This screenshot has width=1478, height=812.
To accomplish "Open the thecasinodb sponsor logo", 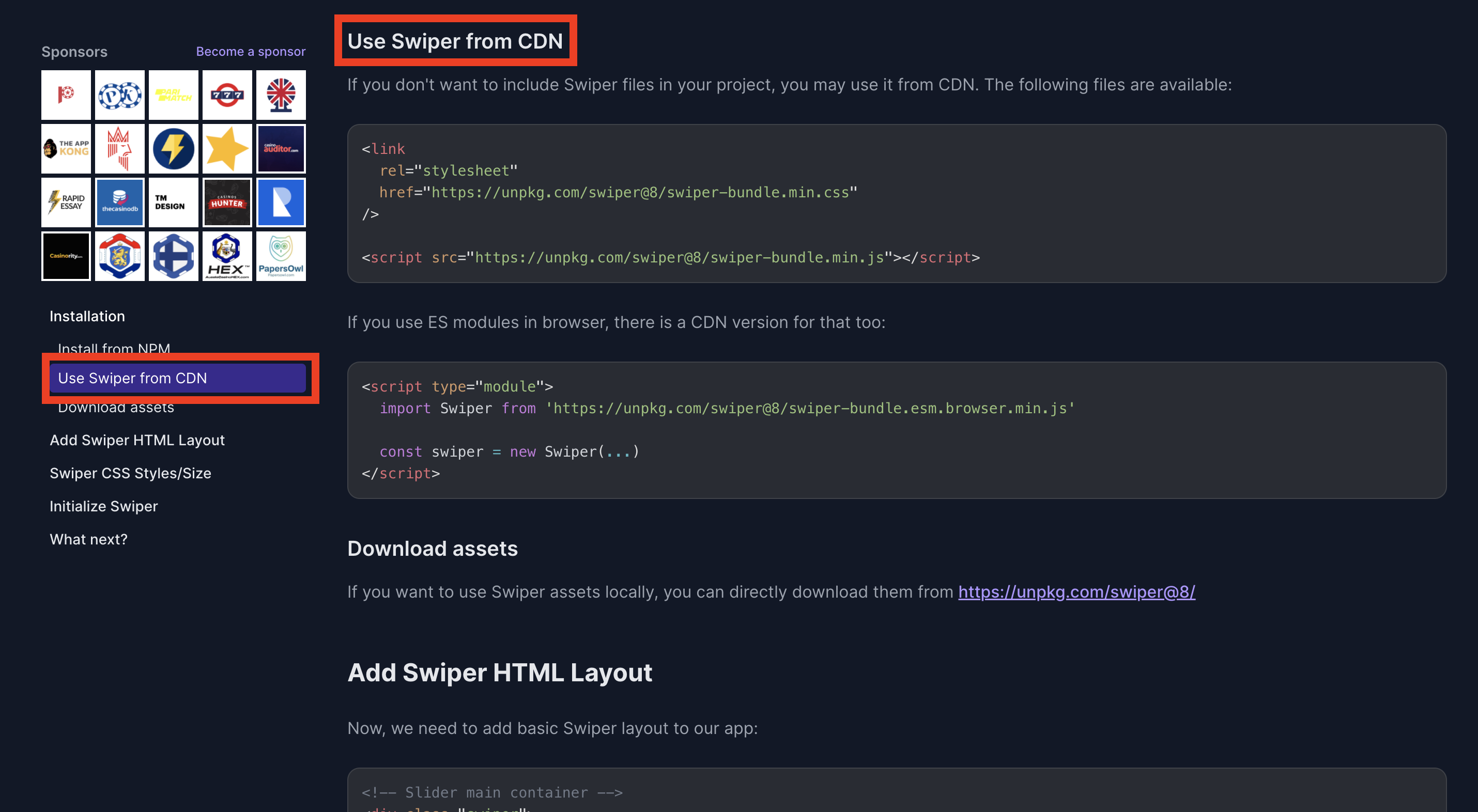I will [x=119, y=202].
